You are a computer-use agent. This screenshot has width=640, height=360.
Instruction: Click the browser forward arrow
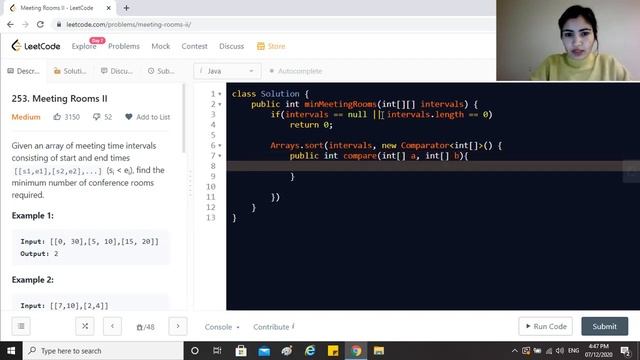coord(25,24)
